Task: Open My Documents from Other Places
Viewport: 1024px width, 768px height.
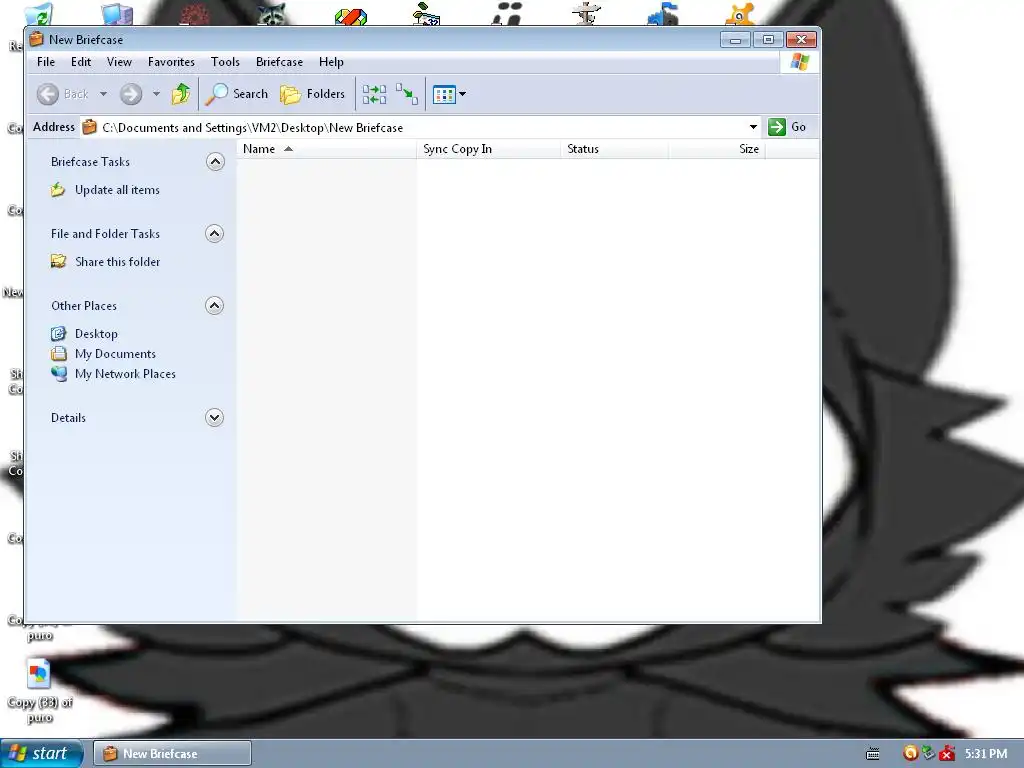Action: coord(116,354)
